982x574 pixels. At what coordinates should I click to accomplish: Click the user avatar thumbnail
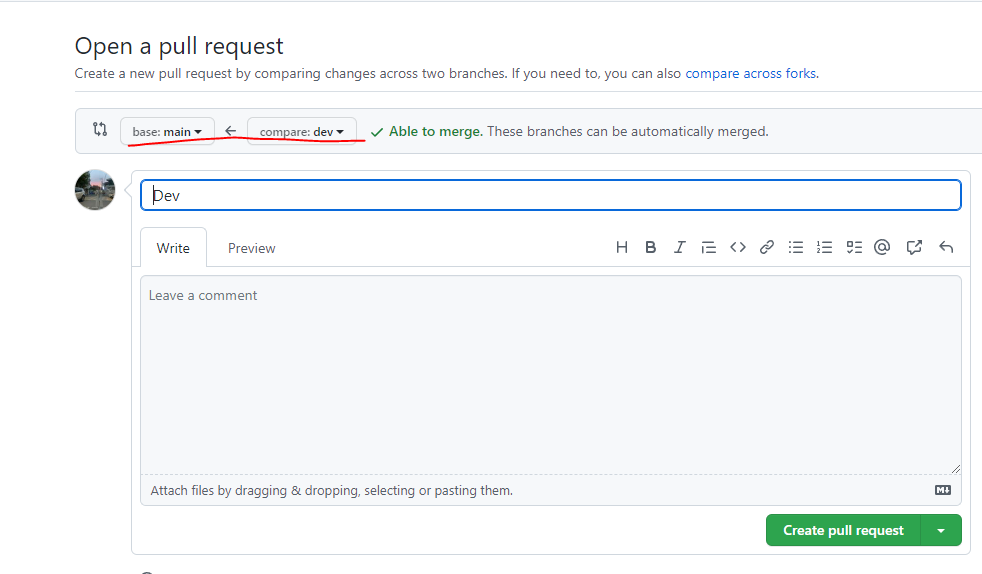point(95,190)
